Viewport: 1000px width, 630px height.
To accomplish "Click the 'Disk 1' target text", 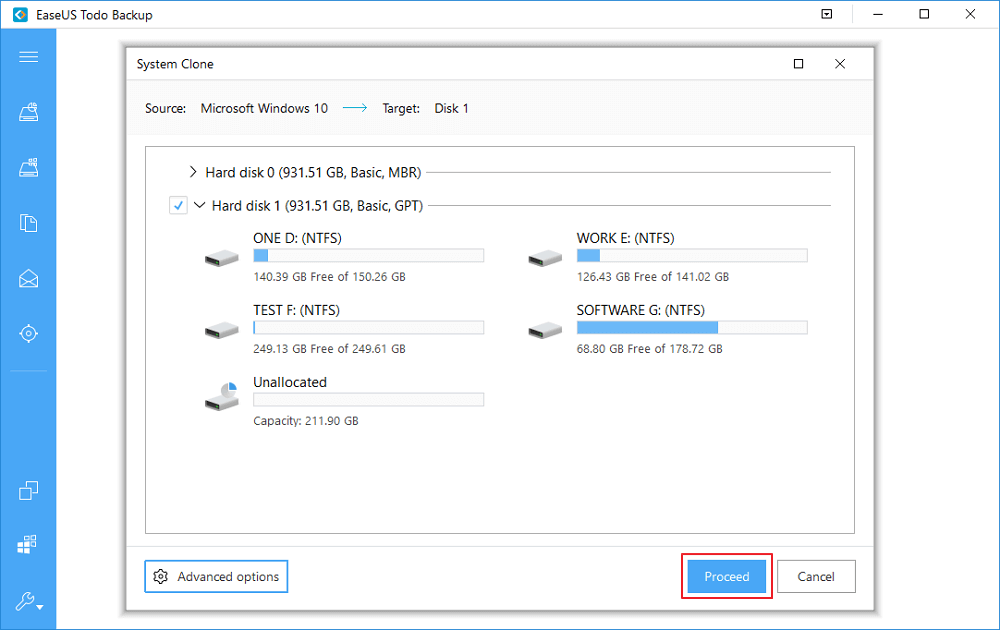I will coord(452,108).
